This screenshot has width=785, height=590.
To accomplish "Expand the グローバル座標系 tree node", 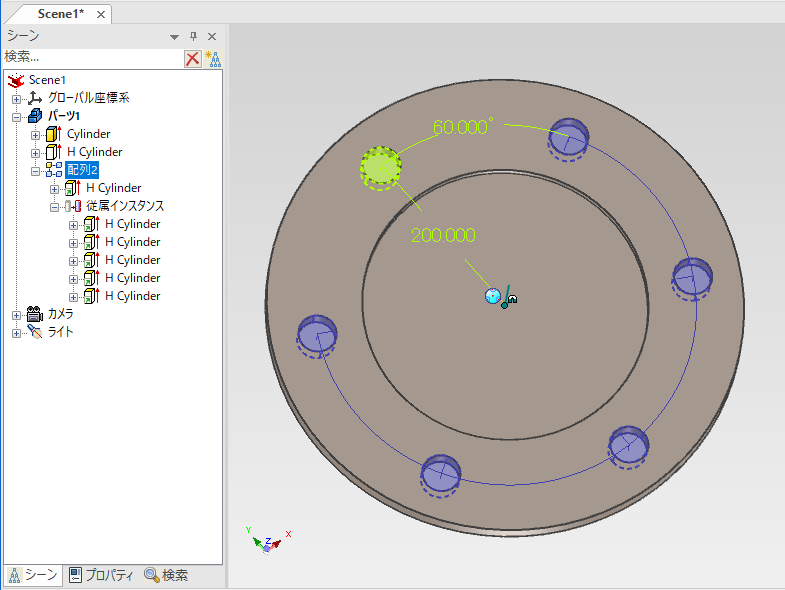I will pyautogui.click(x=16, y=98).
